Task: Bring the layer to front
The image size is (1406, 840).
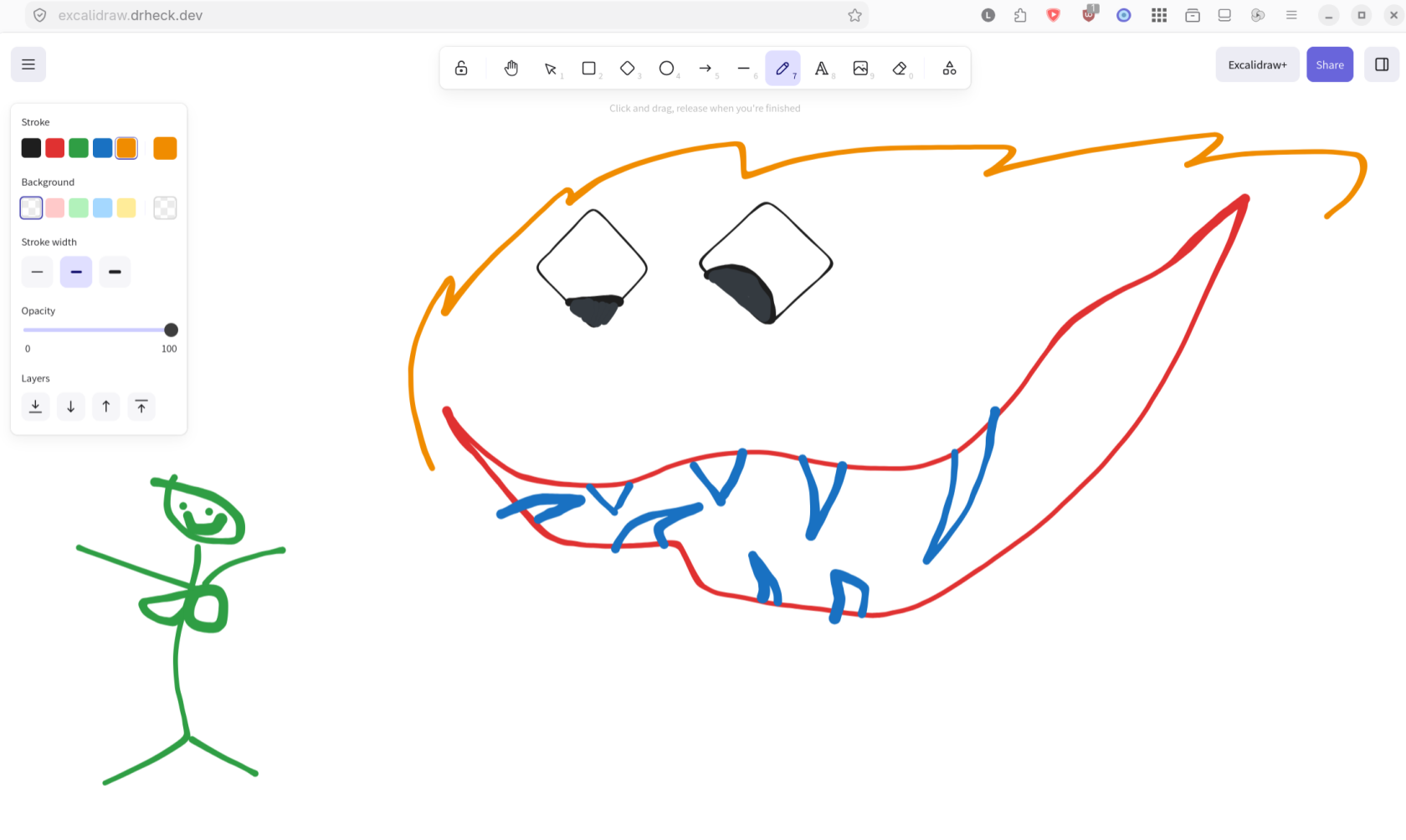Action: pyautogui.click(x=141, y=407)
